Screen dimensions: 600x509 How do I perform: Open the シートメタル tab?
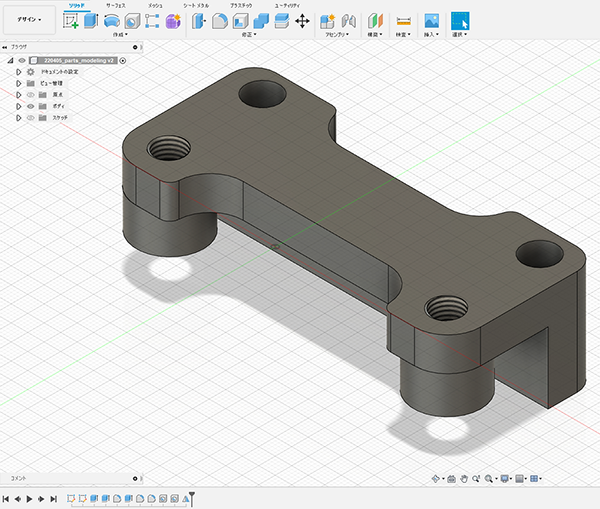point(196,5)
